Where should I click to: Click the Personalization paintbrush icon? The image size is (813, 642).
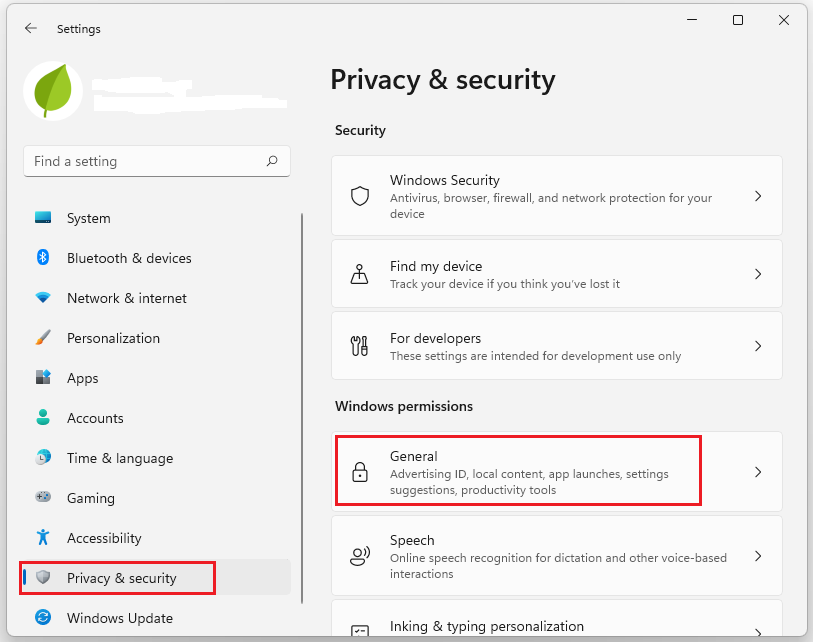pos(43,338)
